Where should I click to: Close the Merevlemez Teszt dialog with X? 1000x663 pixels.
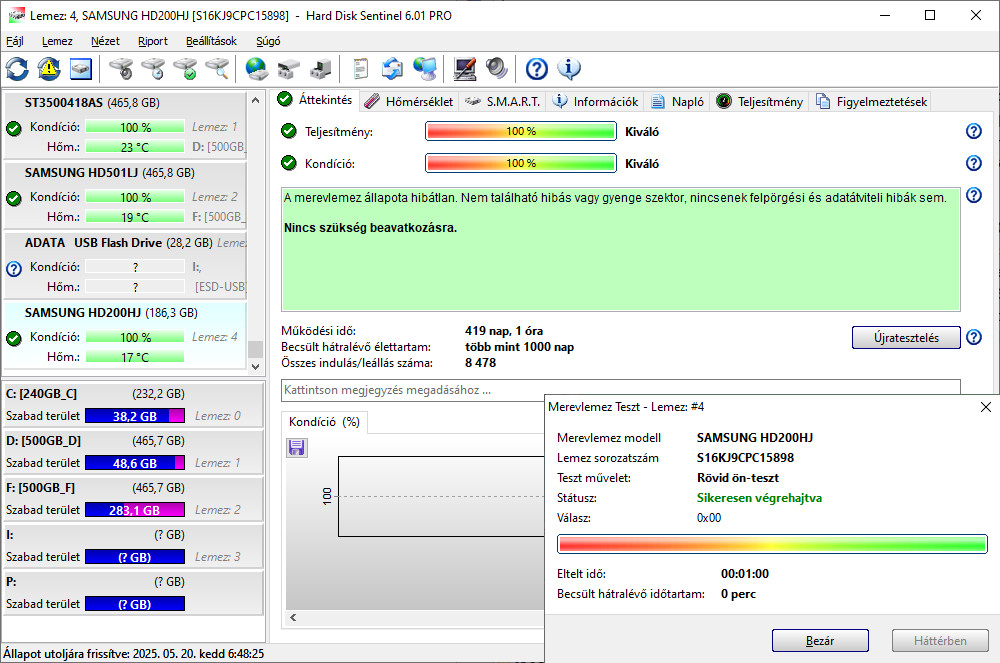click(x=985, y=407)
